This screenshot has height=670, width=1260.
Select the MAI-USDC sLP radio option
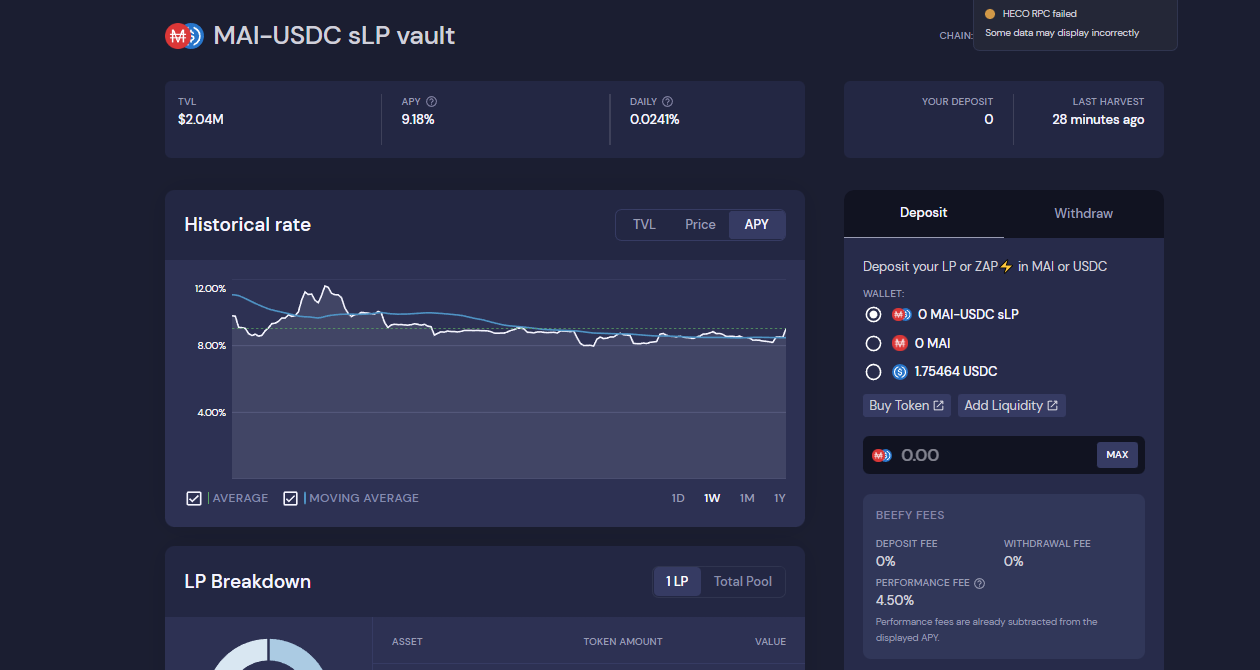point(873,315)
